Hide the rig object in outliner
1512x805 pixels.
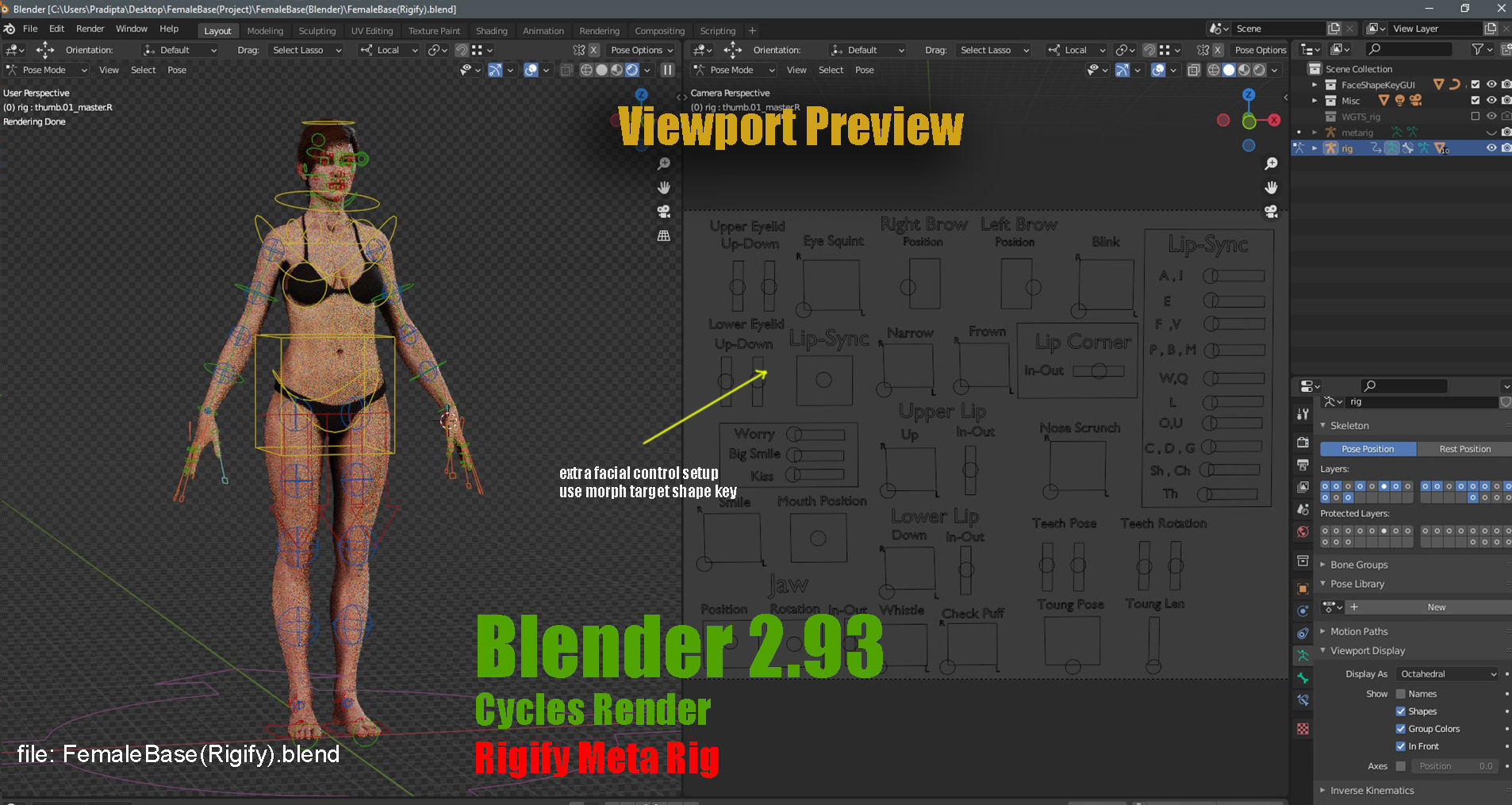(1491, 148)
